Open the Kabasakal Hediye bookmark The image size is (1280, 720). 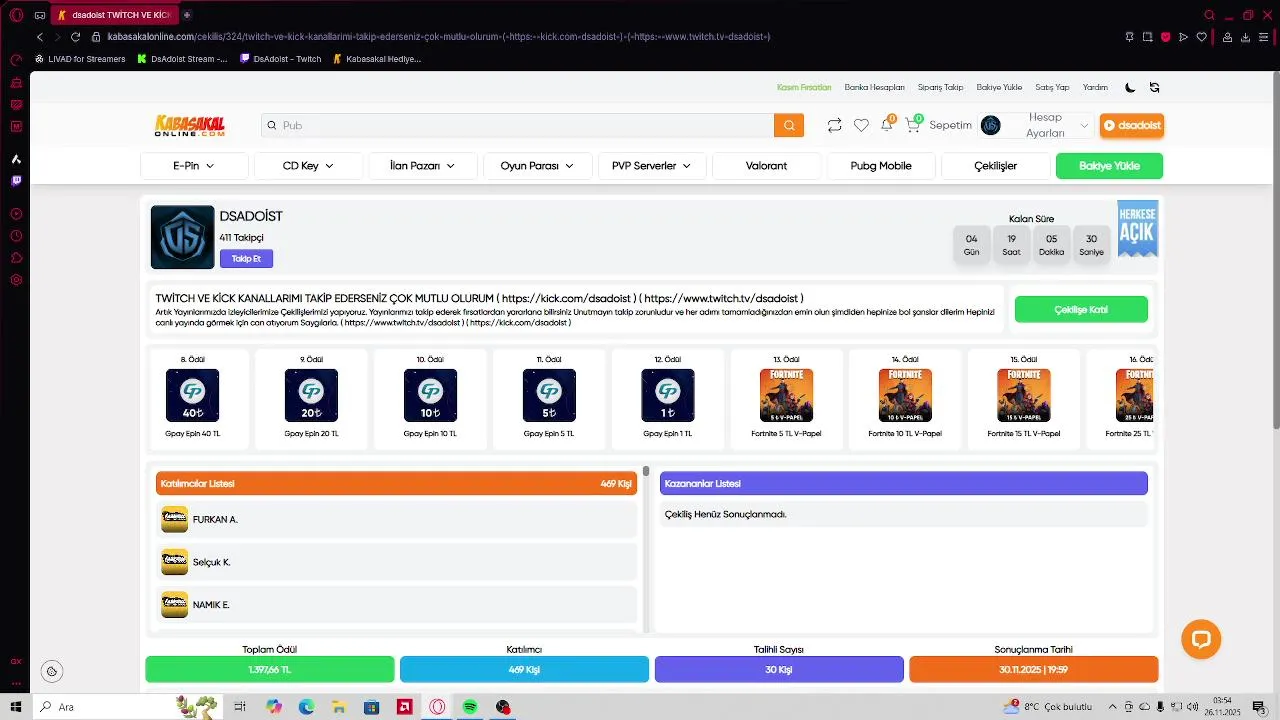[x=376, y=59]
